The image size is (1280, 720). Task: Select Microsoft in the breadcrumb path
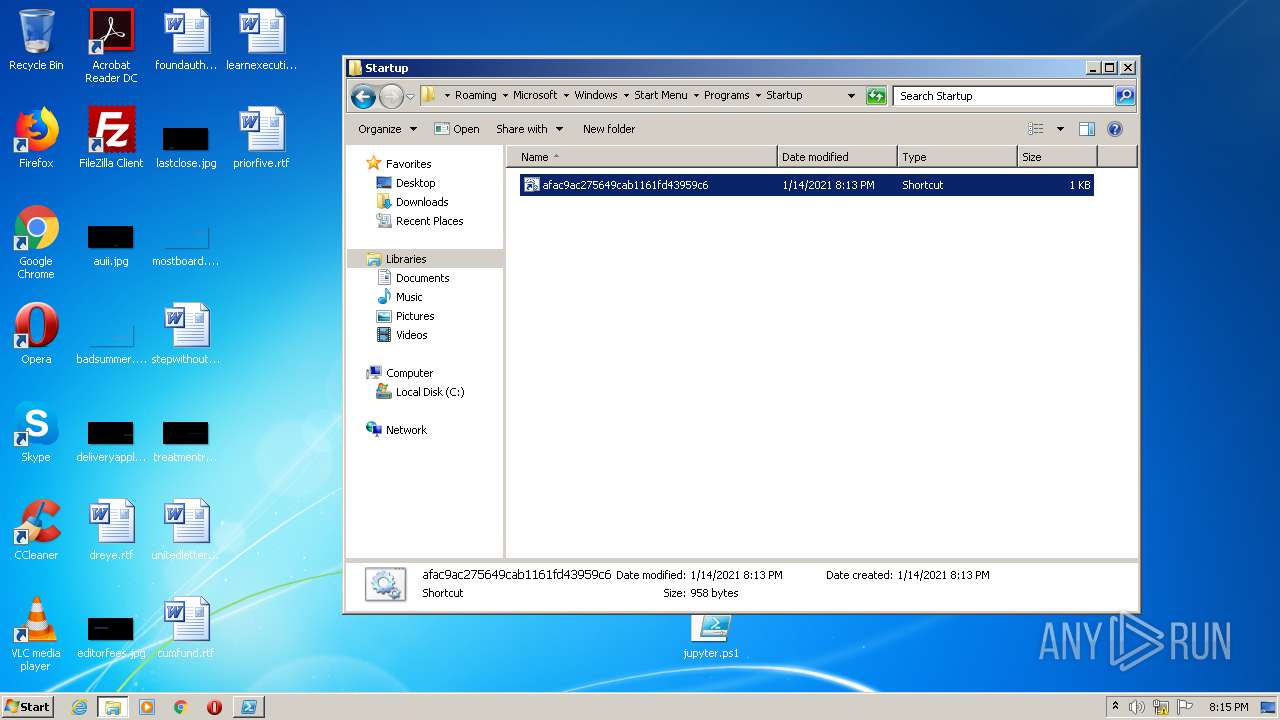tap(535, 96)
